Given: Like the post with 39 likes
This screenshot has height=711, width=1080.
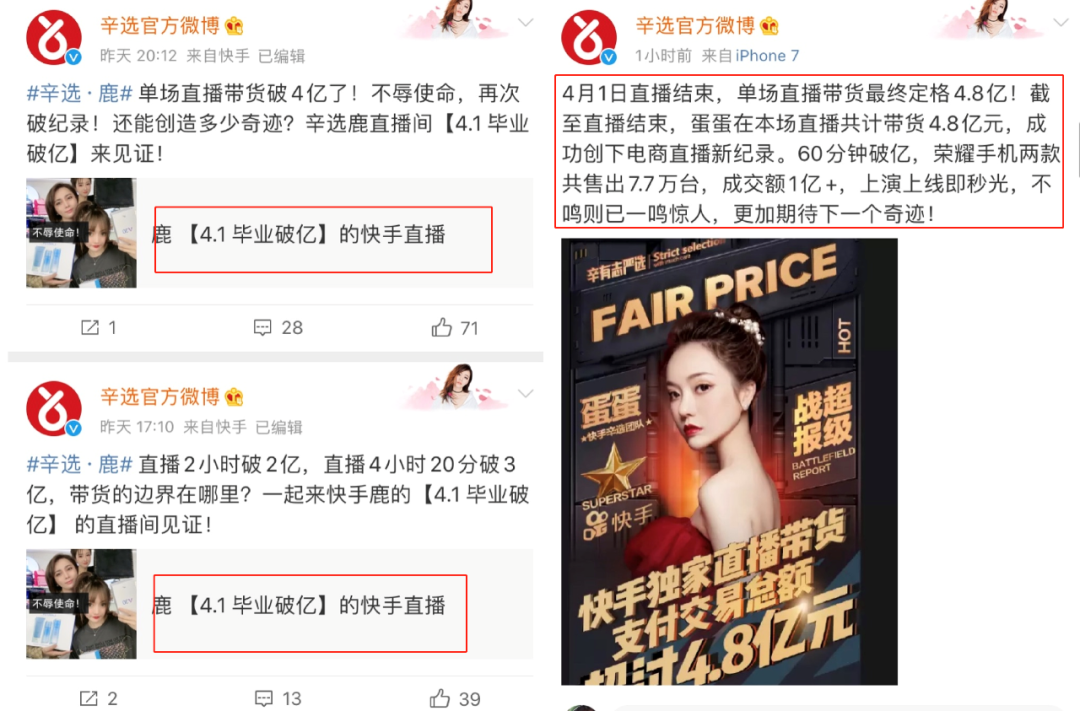Looking at the screenshot, I should pyautogui.click(x=440, y=698).
